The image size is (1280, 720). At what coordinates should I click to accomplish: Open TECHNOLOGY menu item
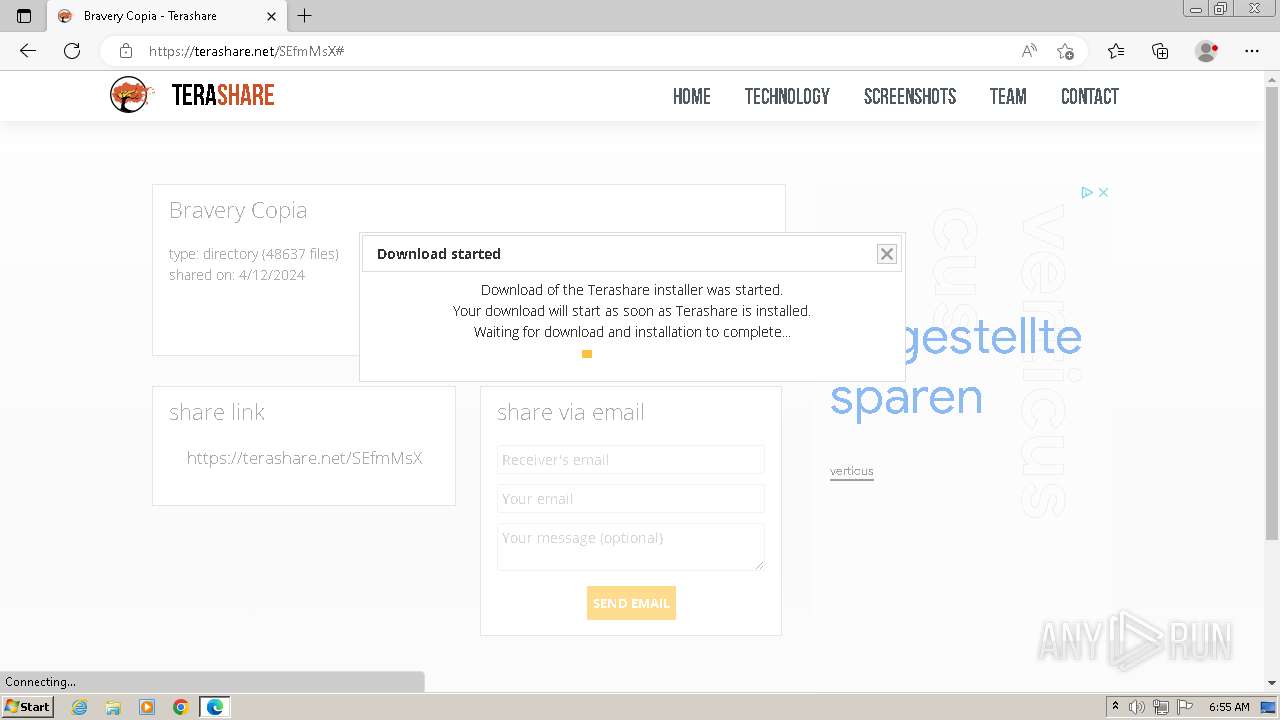[x=787, y=96]
